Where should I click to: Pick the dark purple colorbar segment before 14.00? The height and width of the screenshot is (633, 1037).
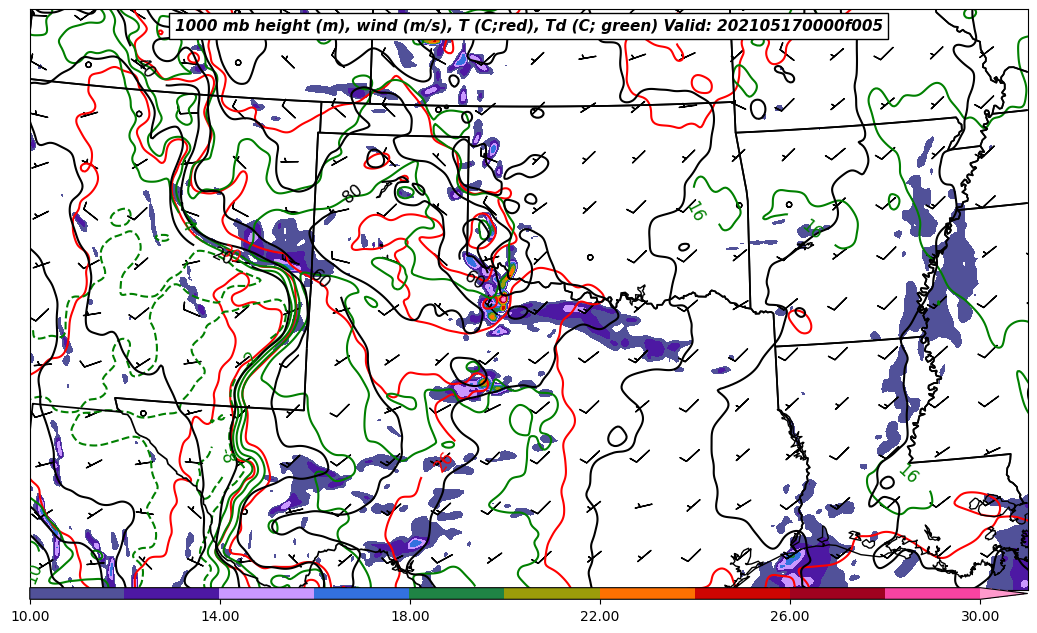(x=172, y=593)
